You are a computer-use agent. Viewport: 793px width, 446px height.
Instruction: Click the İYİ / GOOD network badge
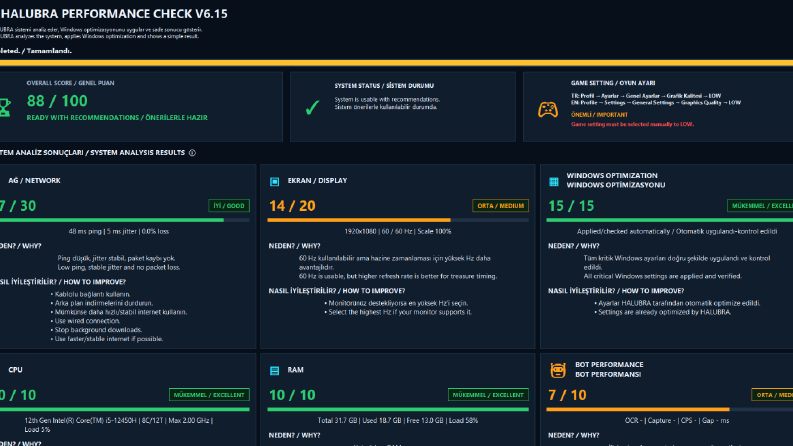(x=229, y=206)
